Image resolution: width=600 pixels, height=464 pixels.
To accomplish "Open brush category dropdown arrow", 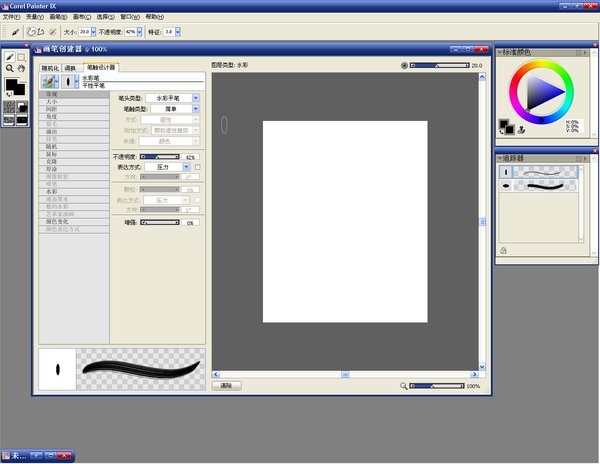I will pyautogui.click(x=57, y=81).
